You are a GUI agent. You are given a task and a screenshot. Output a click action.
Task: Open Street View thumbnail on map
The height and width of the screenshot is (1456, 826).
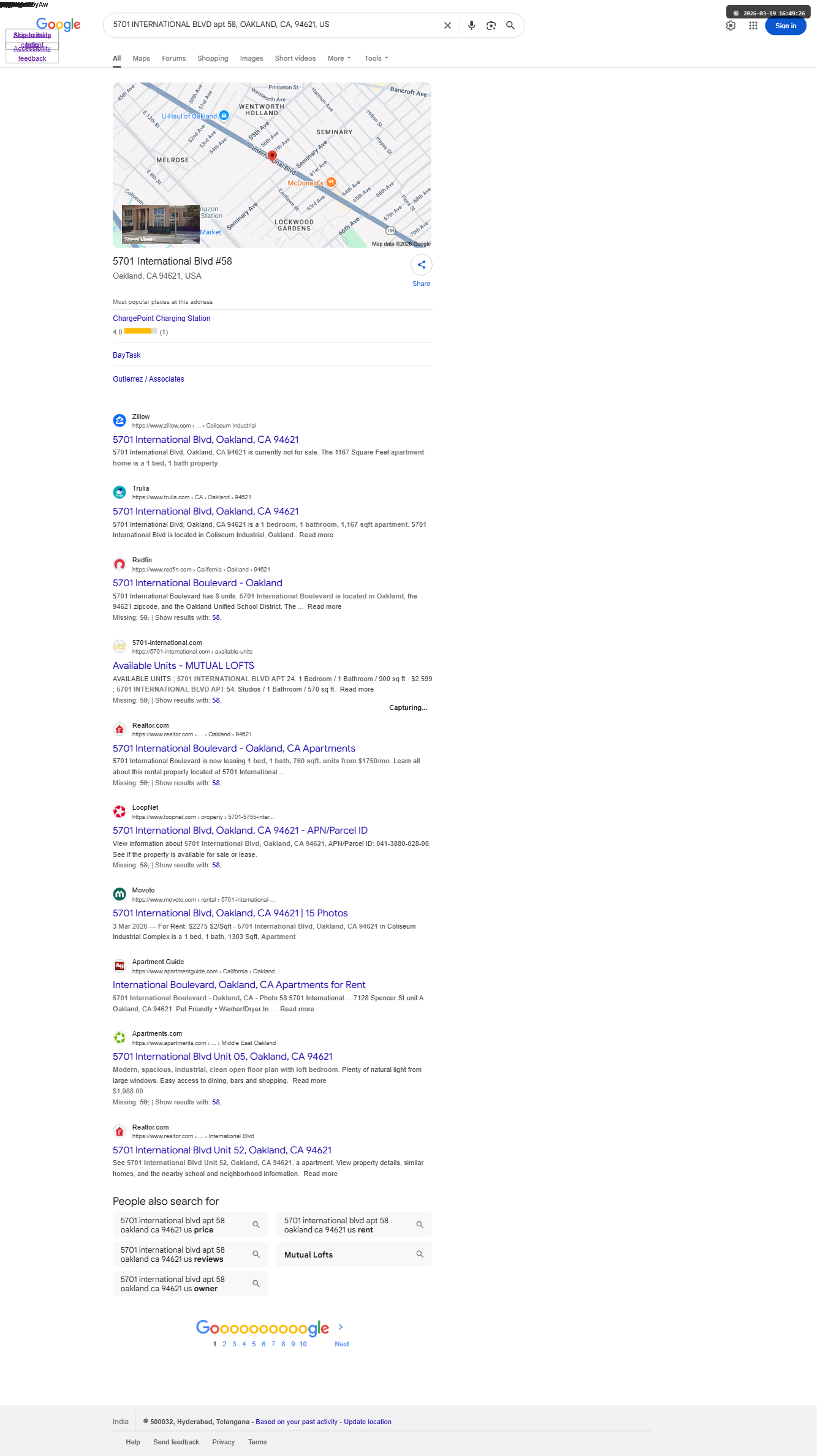coord(161,224)
